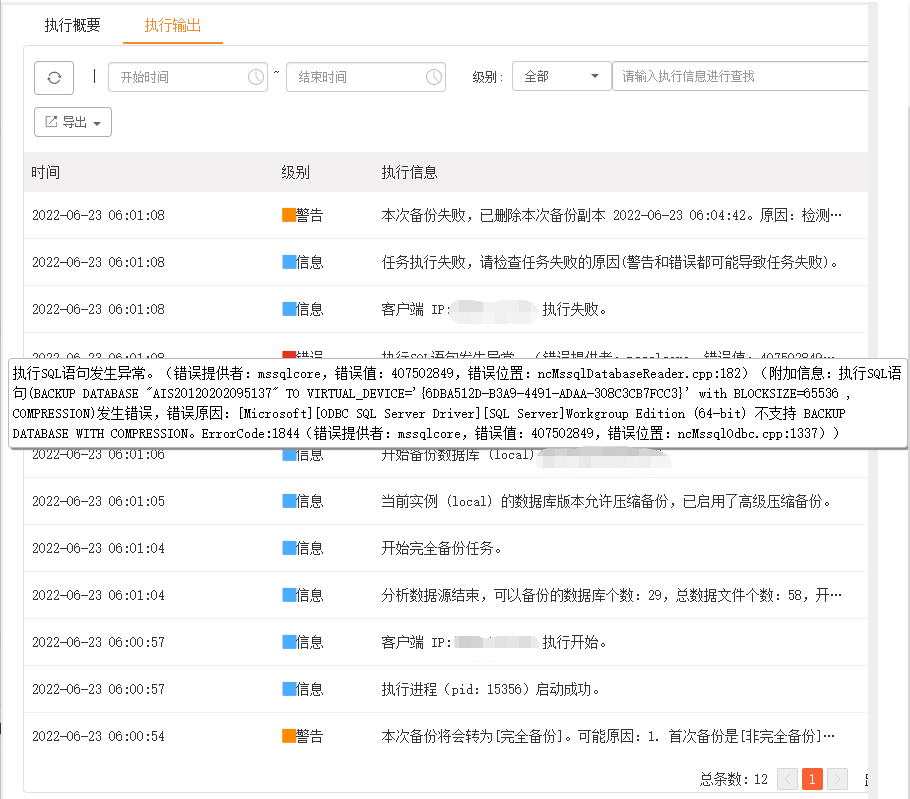Click 总条数: 12 total count text

(734, 779)
